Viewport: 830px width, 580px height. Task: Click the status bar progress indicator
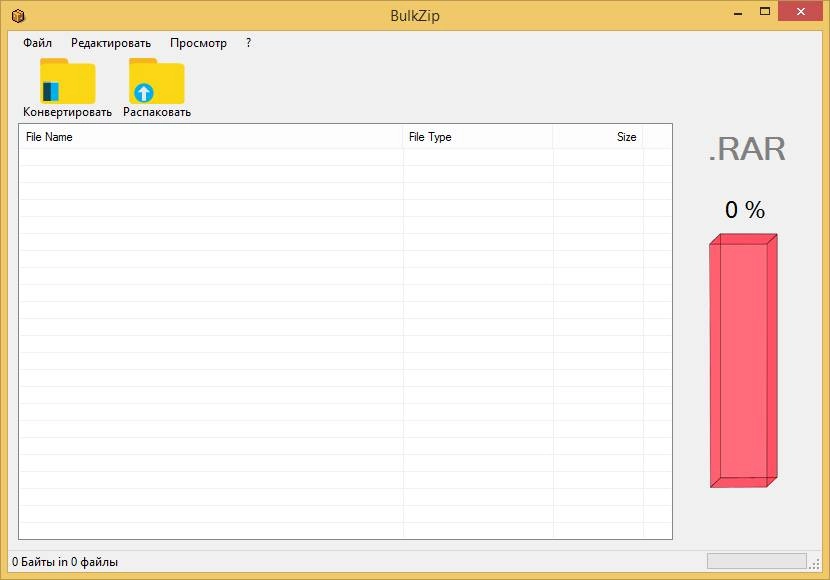tap(756, 561)
